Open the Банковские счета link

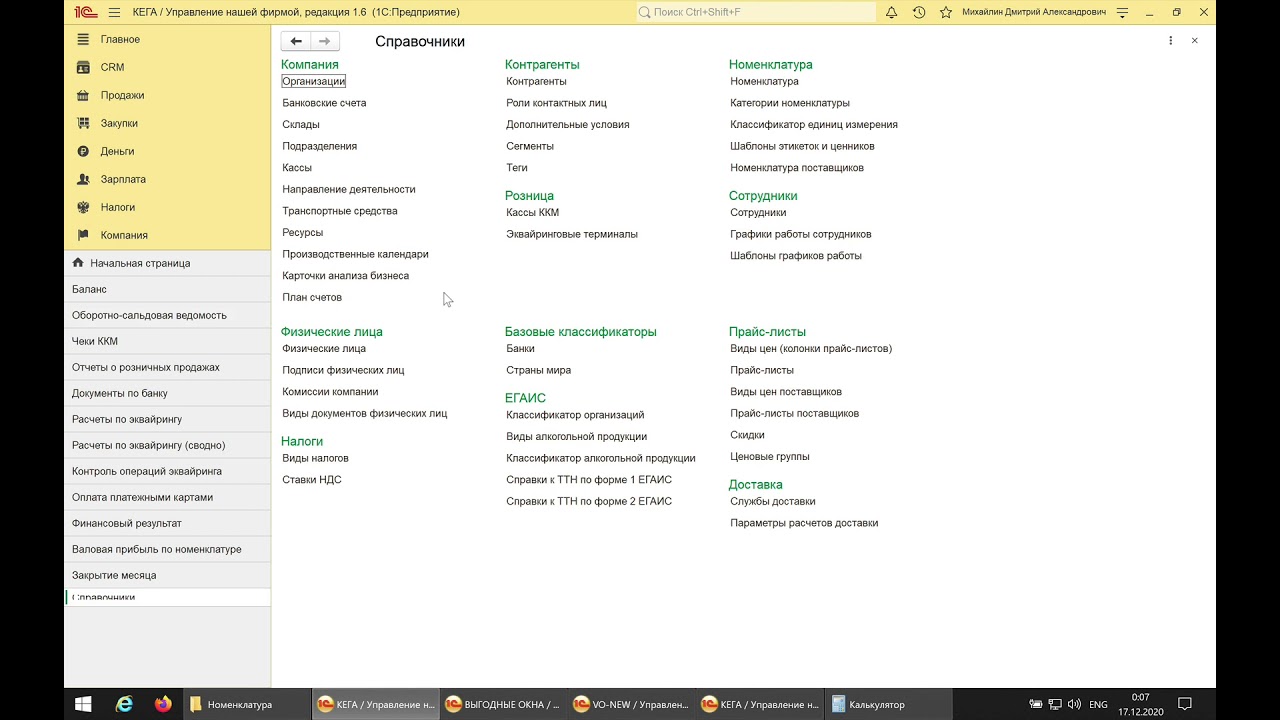coord(324,103)
